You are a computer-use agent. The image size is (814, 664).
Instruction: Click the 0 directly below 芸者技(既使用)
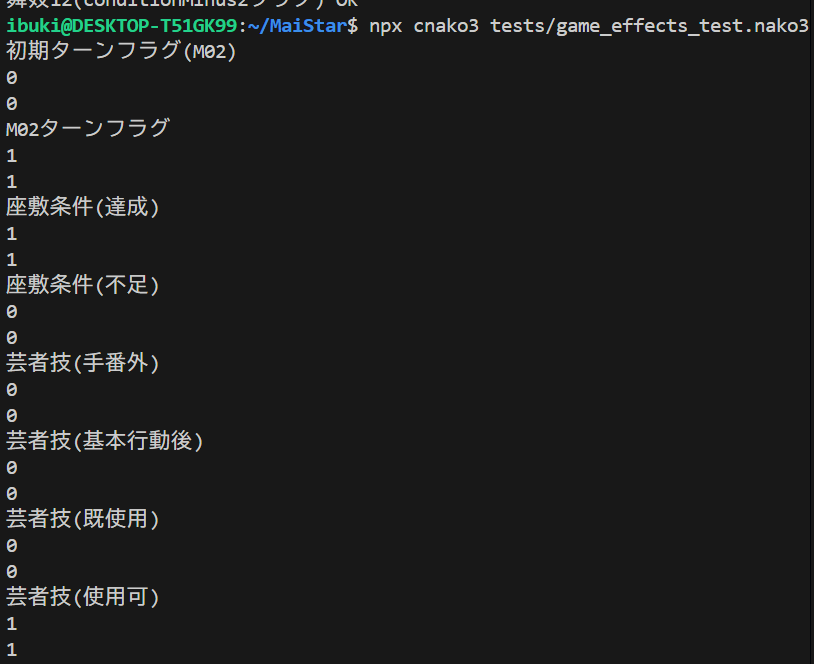(12, 546)
